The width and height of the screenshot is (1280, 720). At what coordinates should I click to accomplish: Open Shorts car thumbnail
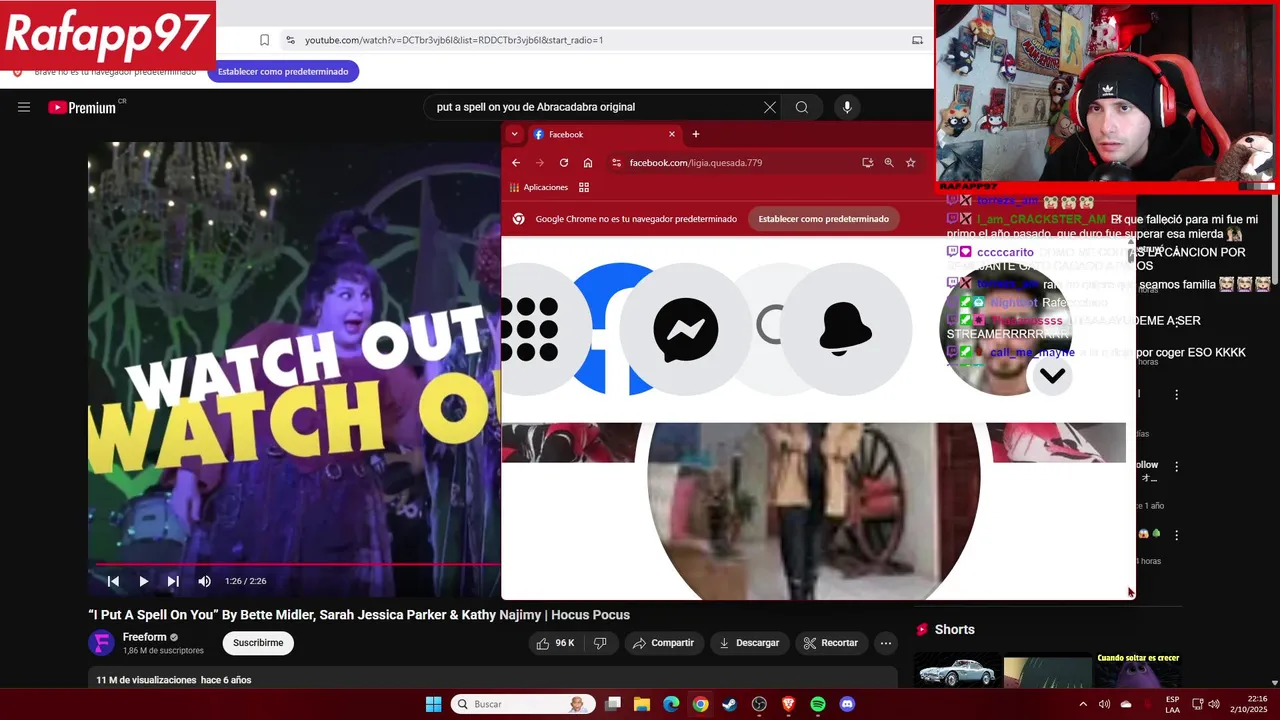pos(958,670)
